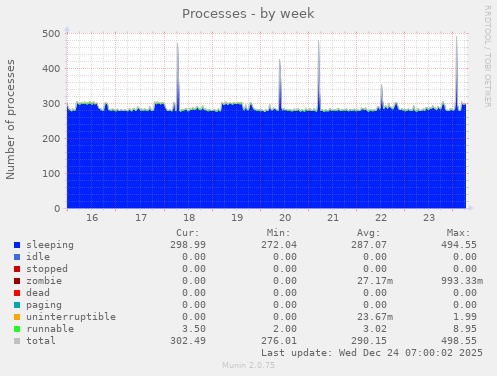
Task: Click sleeping minimum value 272.04
Action: coord(279,245)
